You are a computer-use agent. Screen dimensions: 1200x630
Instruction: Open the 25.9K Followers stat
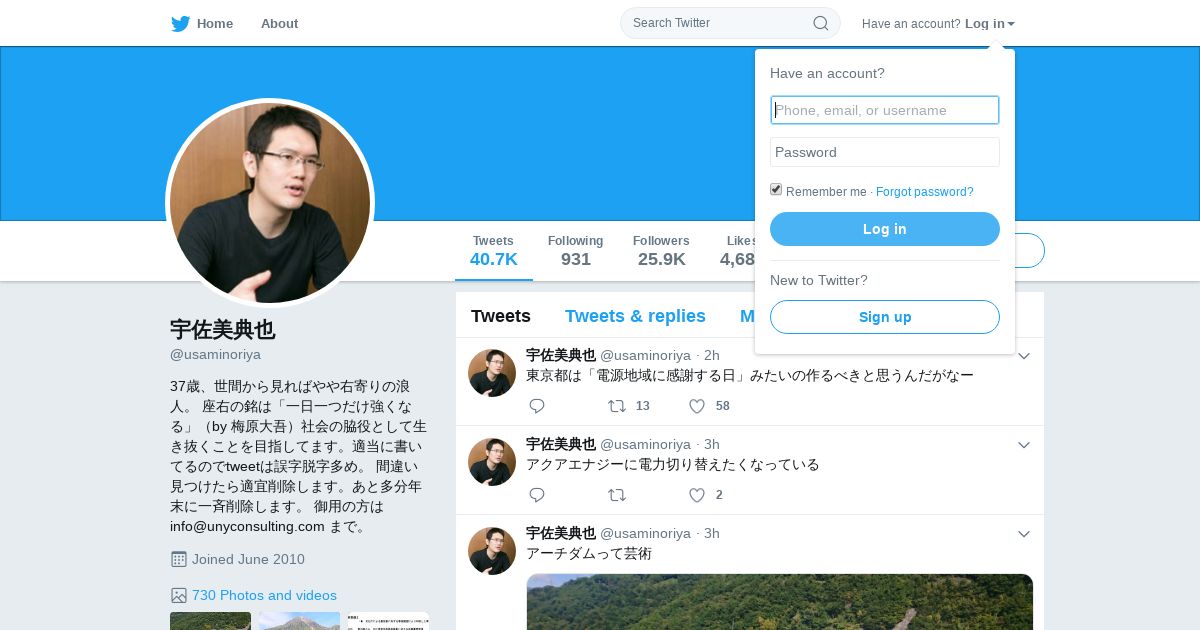point(661,251)
